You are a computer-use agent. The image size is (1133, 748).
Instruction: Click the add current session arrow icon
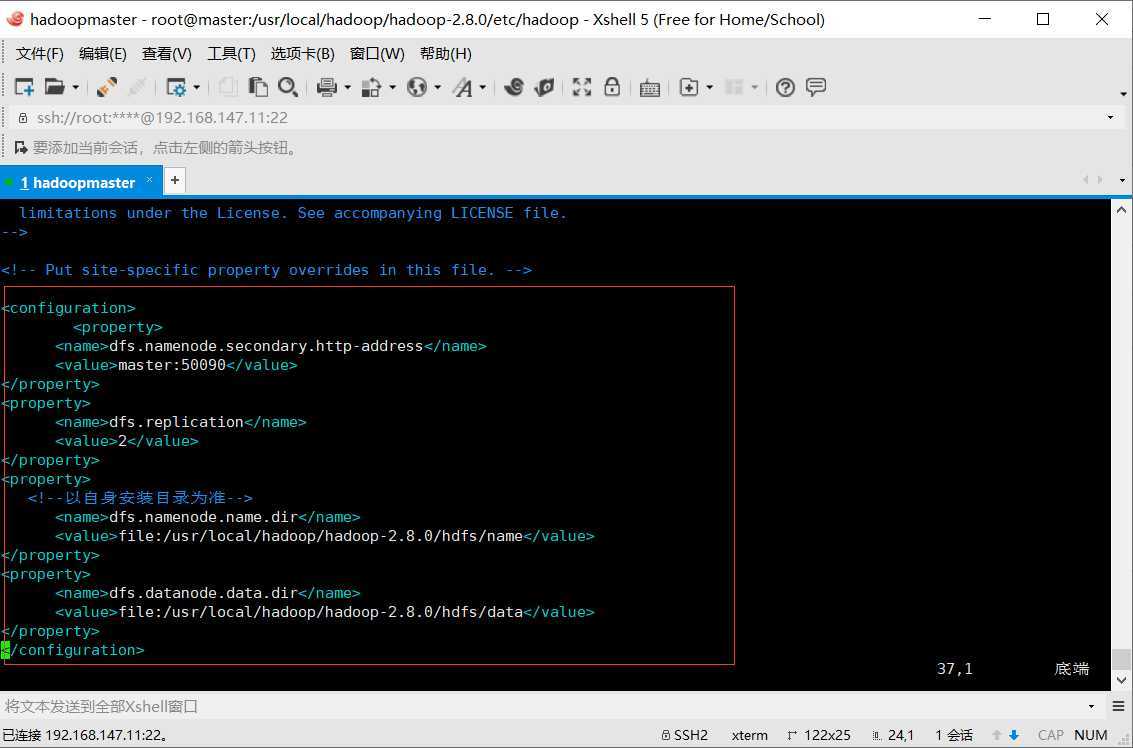(21, 147)
